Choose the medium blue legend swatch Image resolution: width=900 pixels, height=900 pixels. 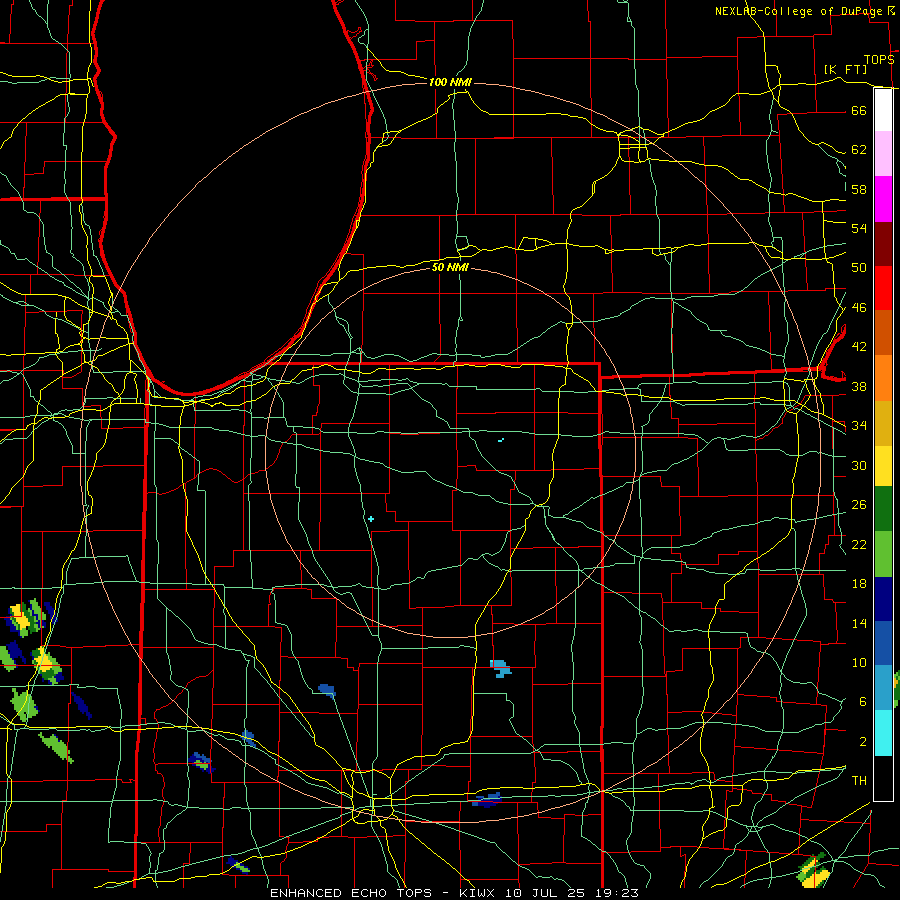[883, 643]
